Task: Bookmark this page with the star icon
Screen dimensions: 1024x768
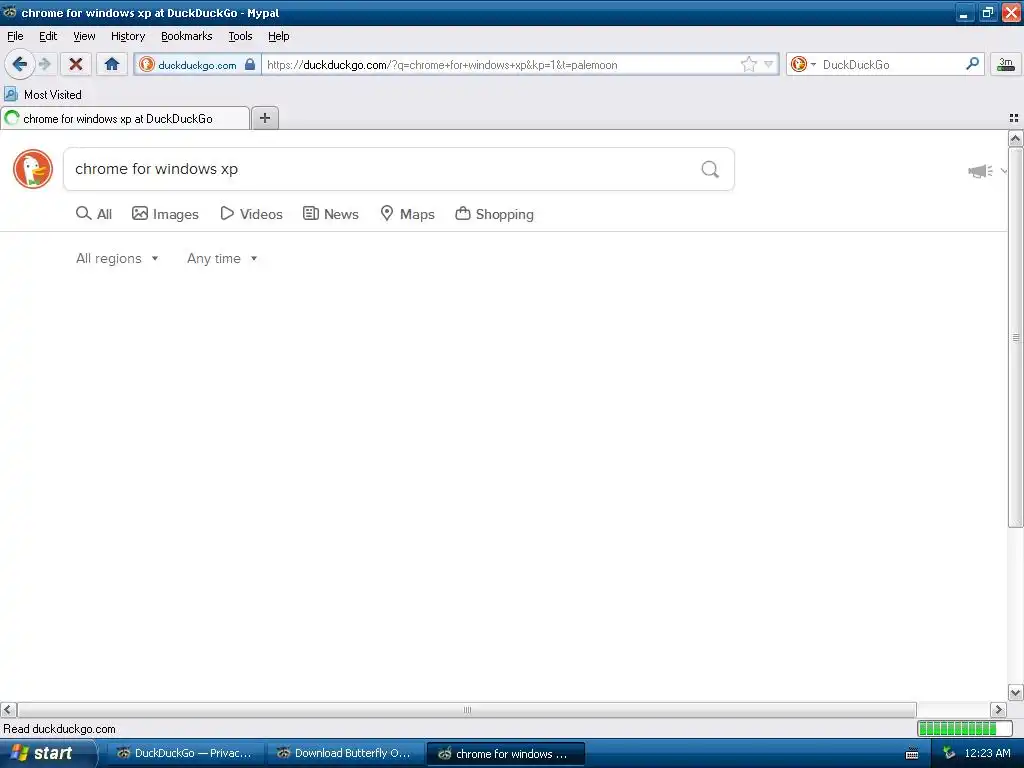Action: coord(748,64)
